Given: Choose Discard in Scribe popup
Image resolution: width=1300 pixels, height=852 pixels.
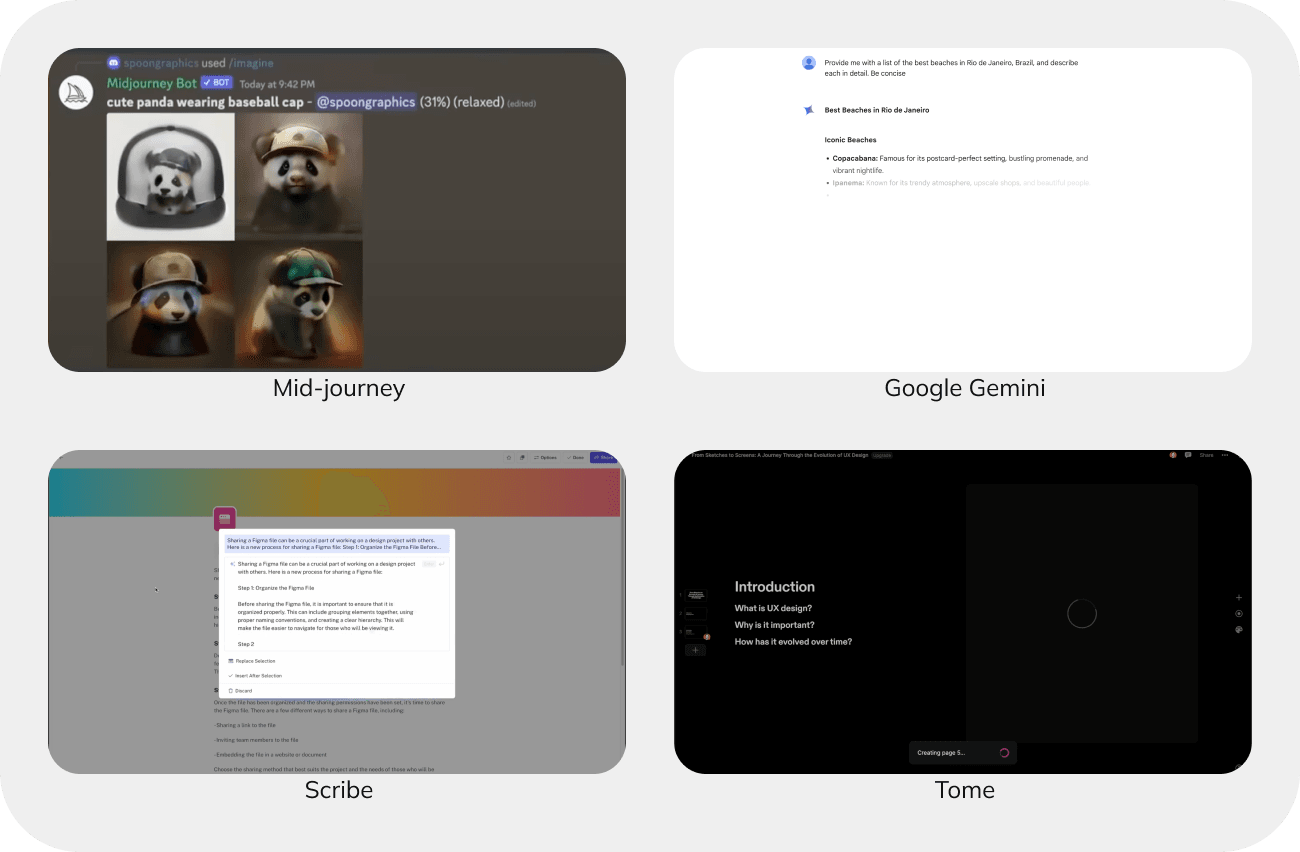Looking at the screenshot, I should [x=240, y=691].
